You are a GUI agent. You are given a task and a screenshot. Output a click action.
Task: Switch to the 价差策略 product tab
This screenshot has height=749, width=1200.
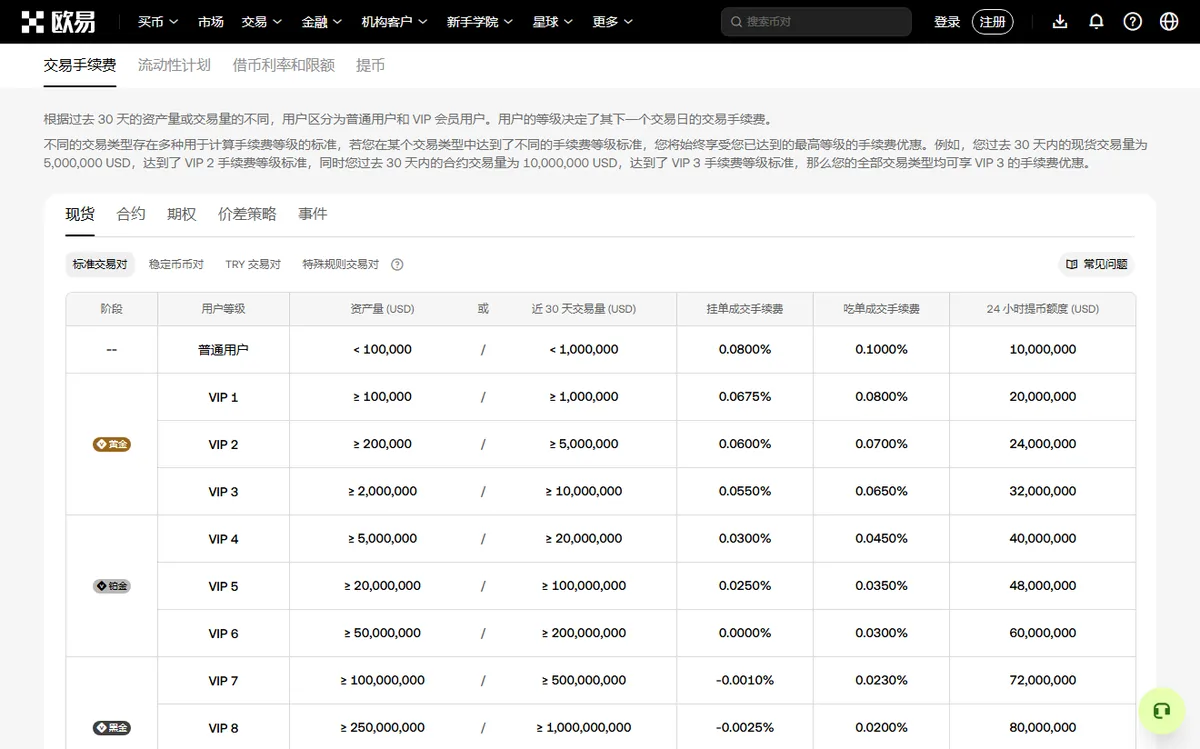point(247,214)
